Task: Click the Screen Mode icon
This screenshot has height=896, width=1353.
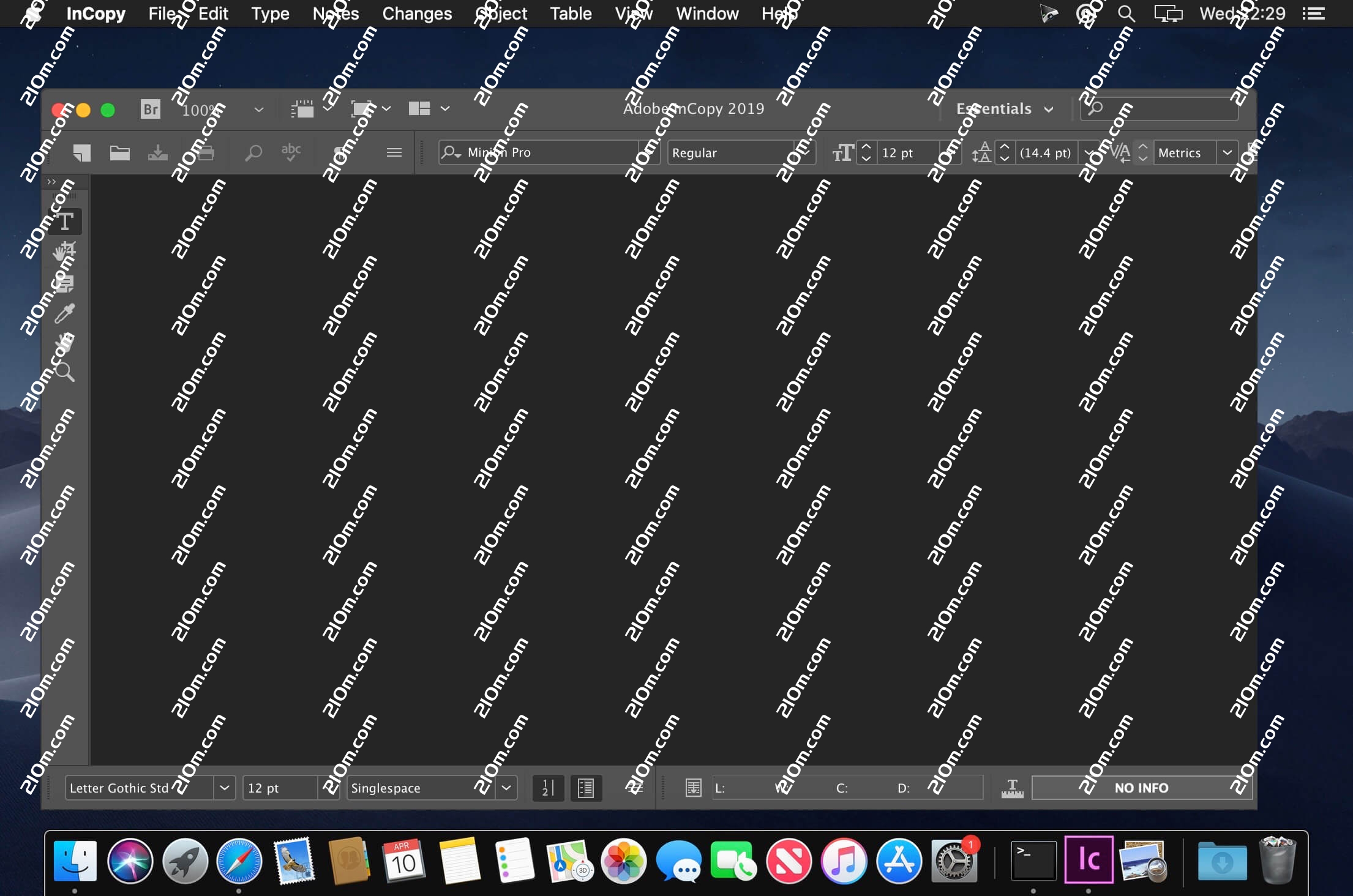Action: pyautogui.click(x=362, y=109)
